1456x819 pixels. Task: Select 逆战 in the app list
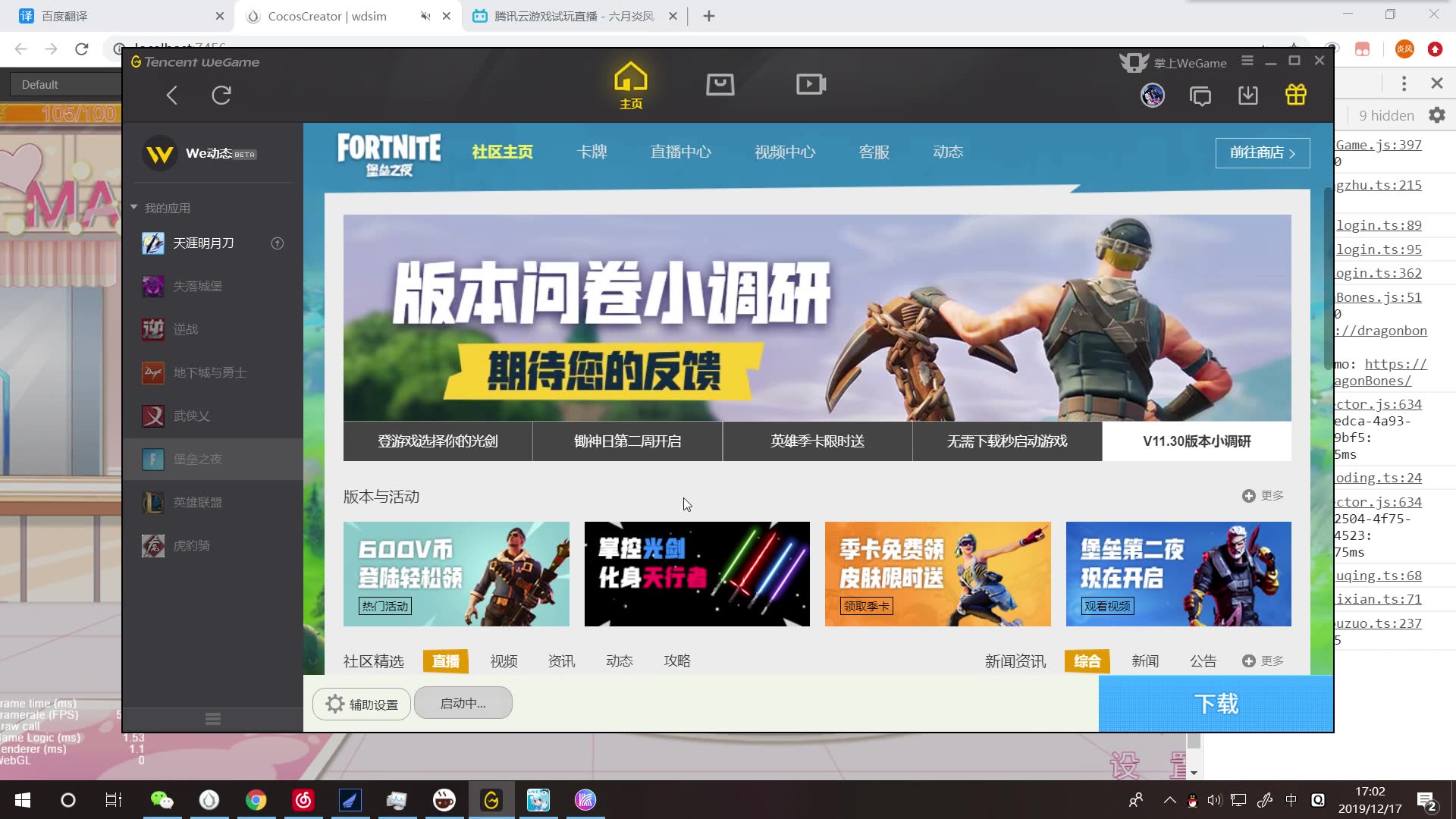[212, 330]
